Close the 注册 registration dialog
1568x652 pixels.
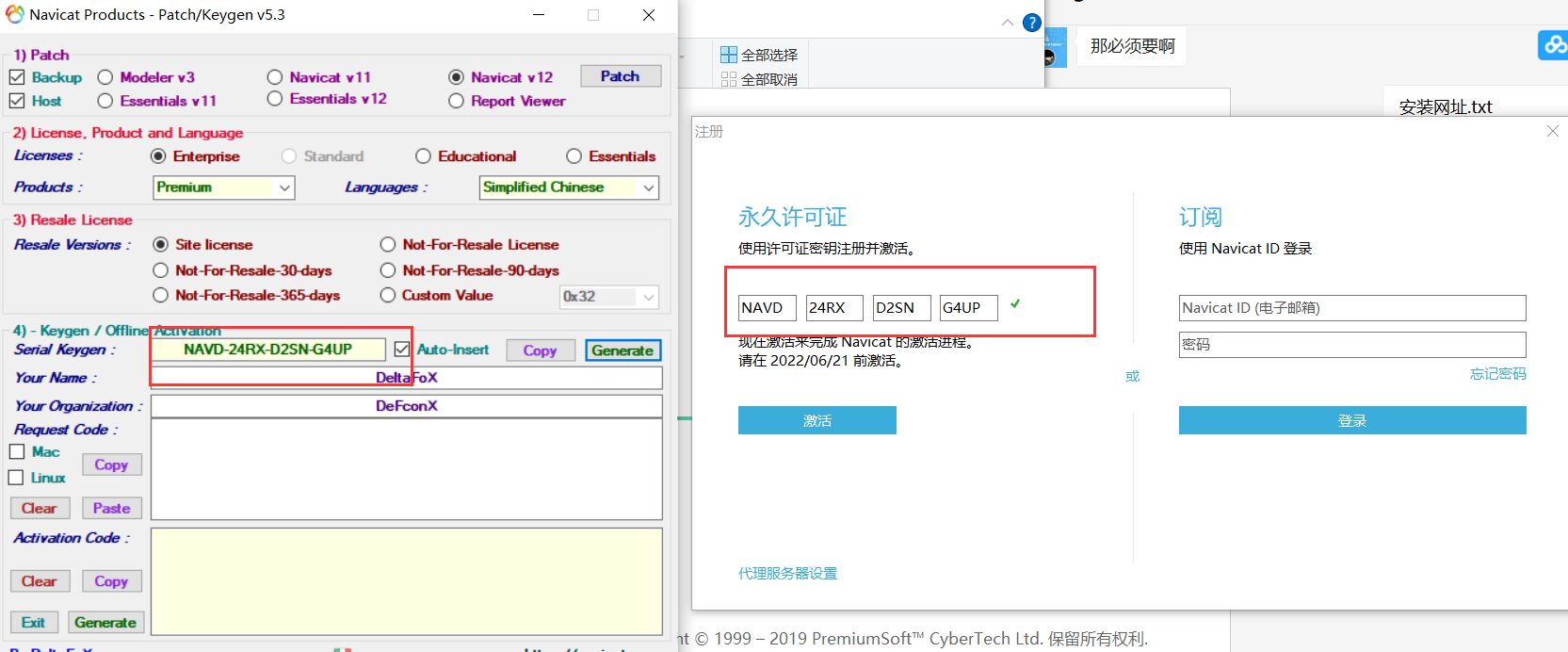pos(1553,132)
